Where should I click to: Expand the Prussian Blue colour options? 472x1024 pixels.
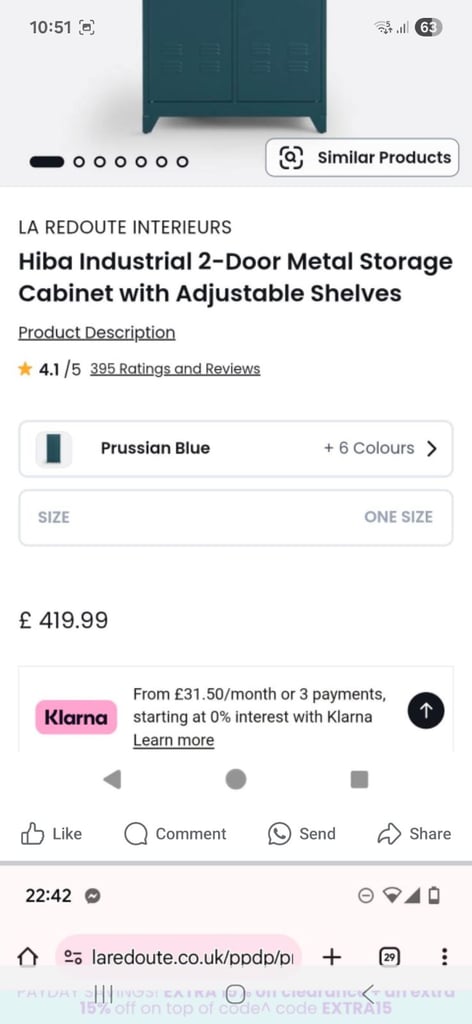tap(236, 449)
